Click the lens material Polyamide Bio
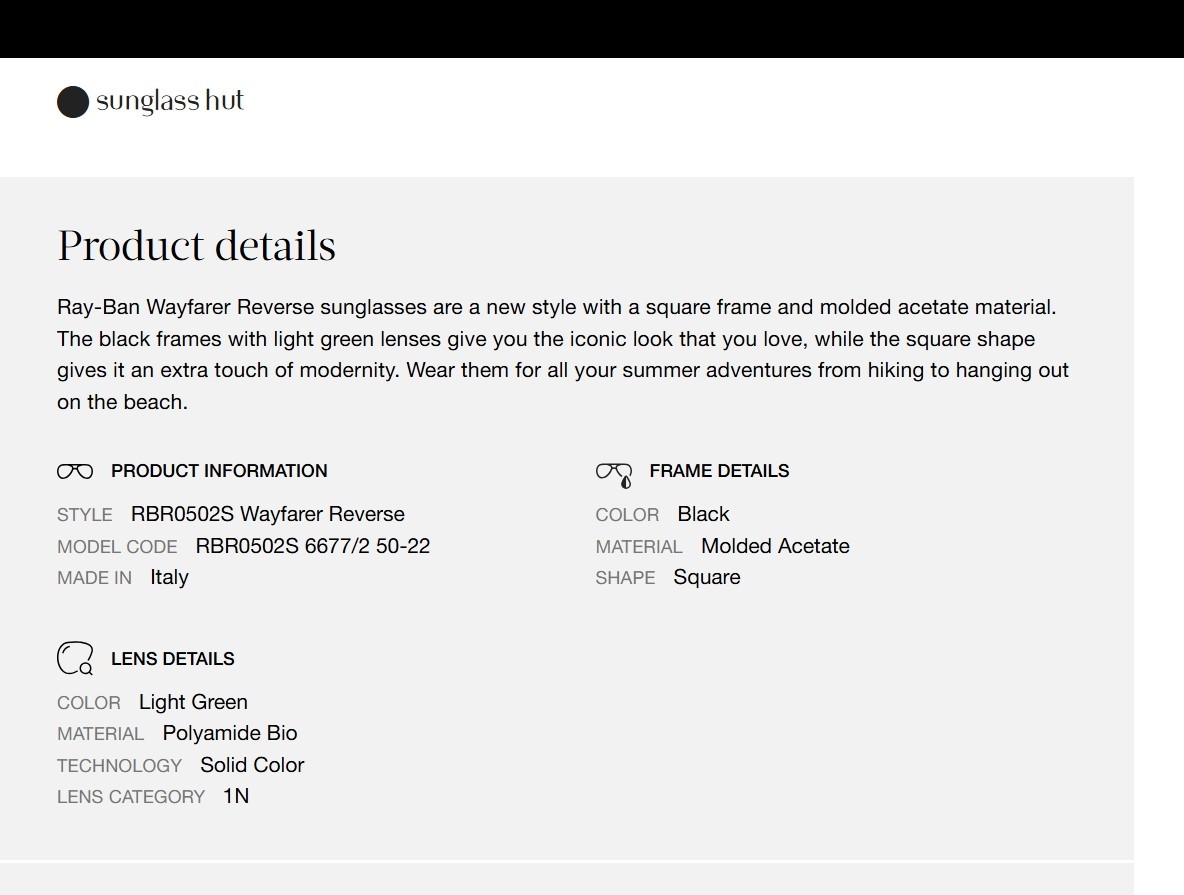The image size is (1184, 895). 230,733
